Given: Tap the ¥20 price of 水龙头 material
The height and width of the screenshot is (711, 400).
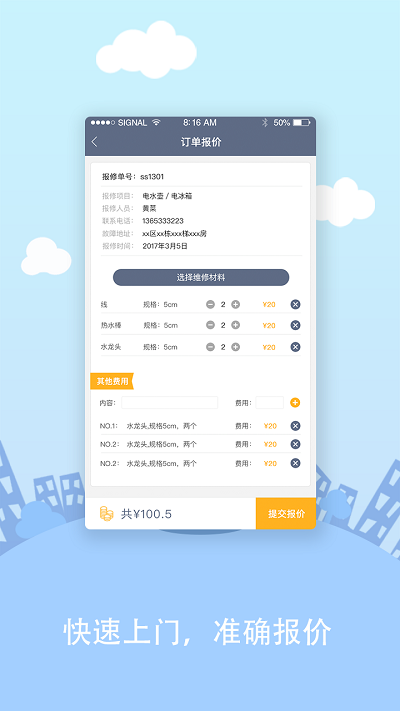Looking at the screenshot, I should 269,347.
